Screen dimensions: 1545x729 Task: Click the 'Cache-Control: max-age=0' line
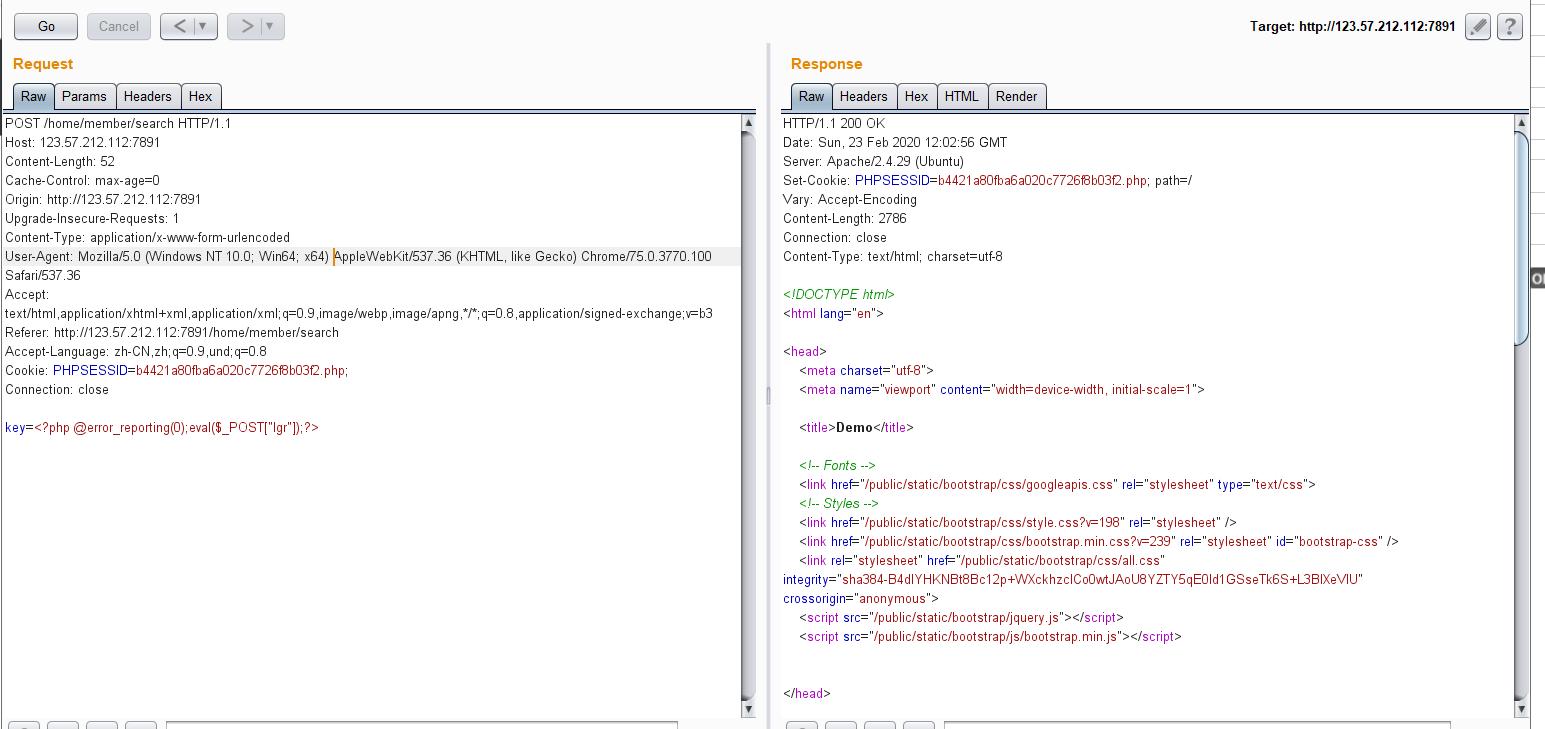[82, 181]
